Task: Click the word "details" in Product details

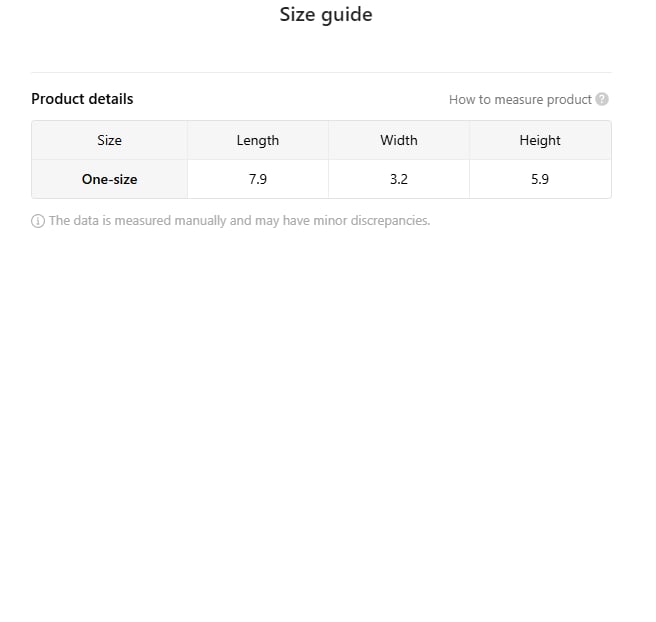Action: pyautogui.click(x=109, y=99)
